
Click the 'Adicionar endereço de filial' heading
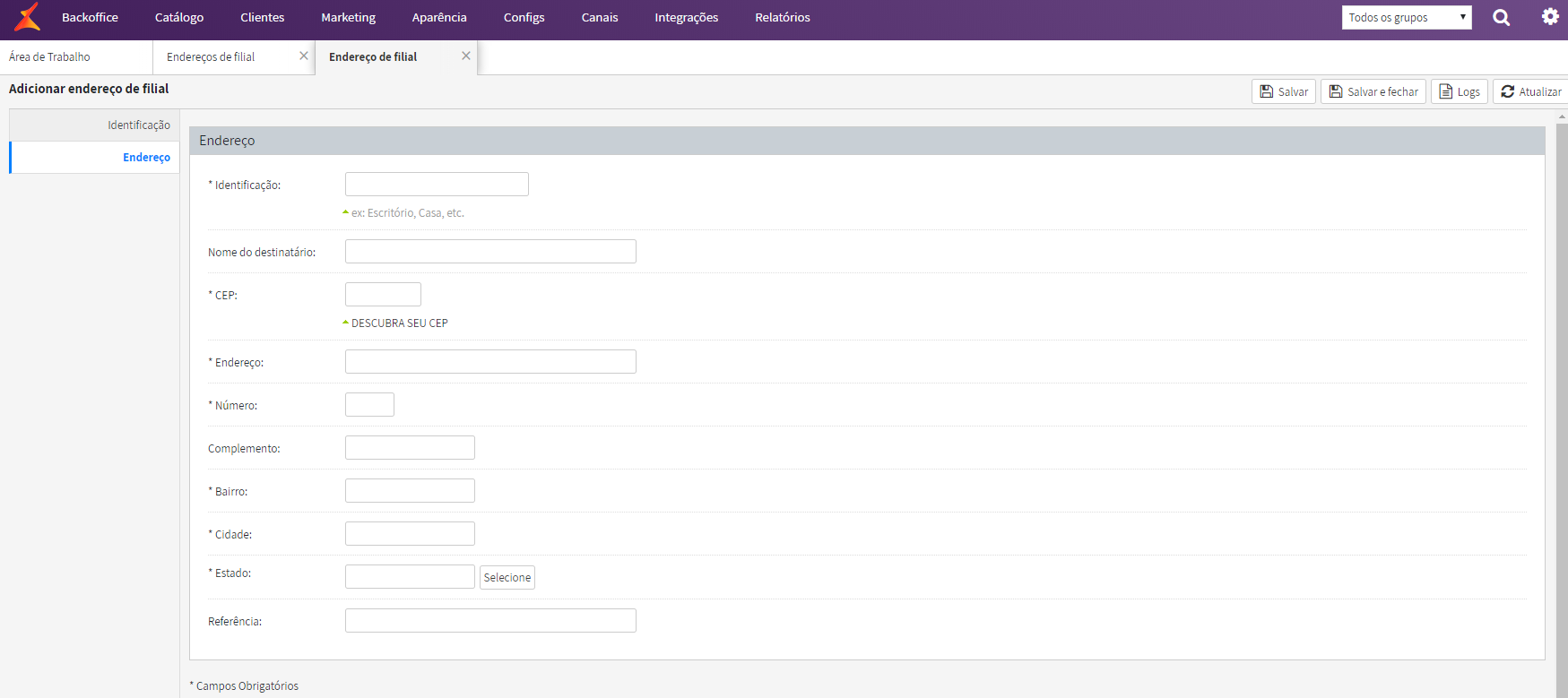pos(89,89)
